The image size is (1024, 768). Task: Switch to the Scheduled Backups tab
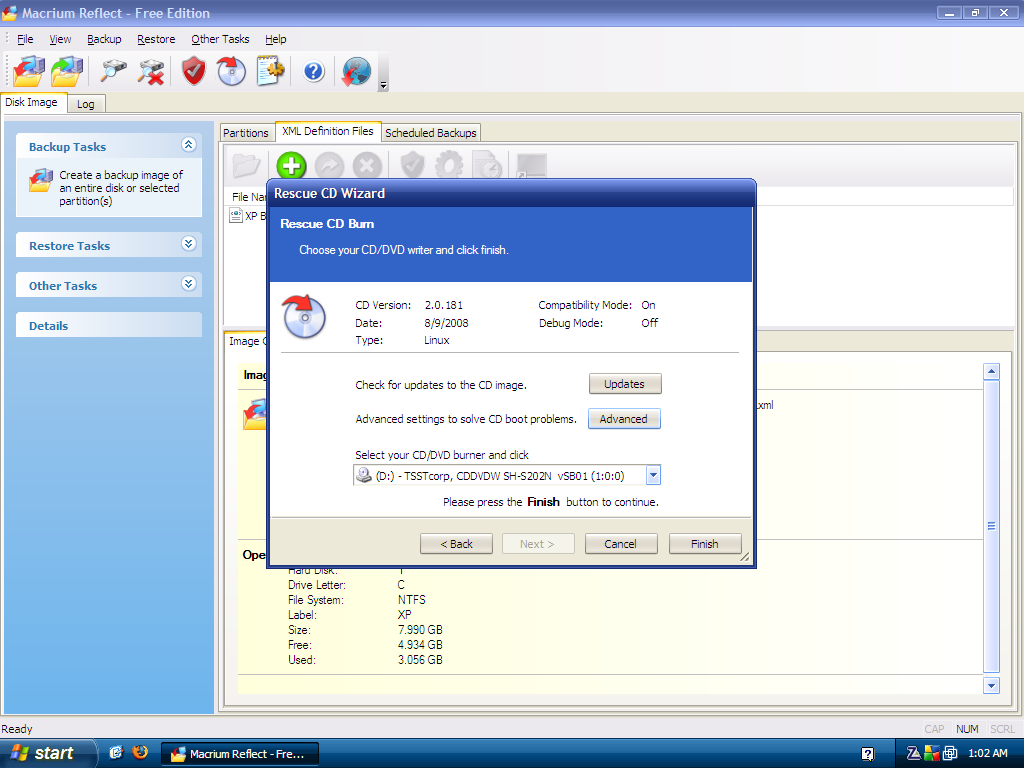pos(431,133)
